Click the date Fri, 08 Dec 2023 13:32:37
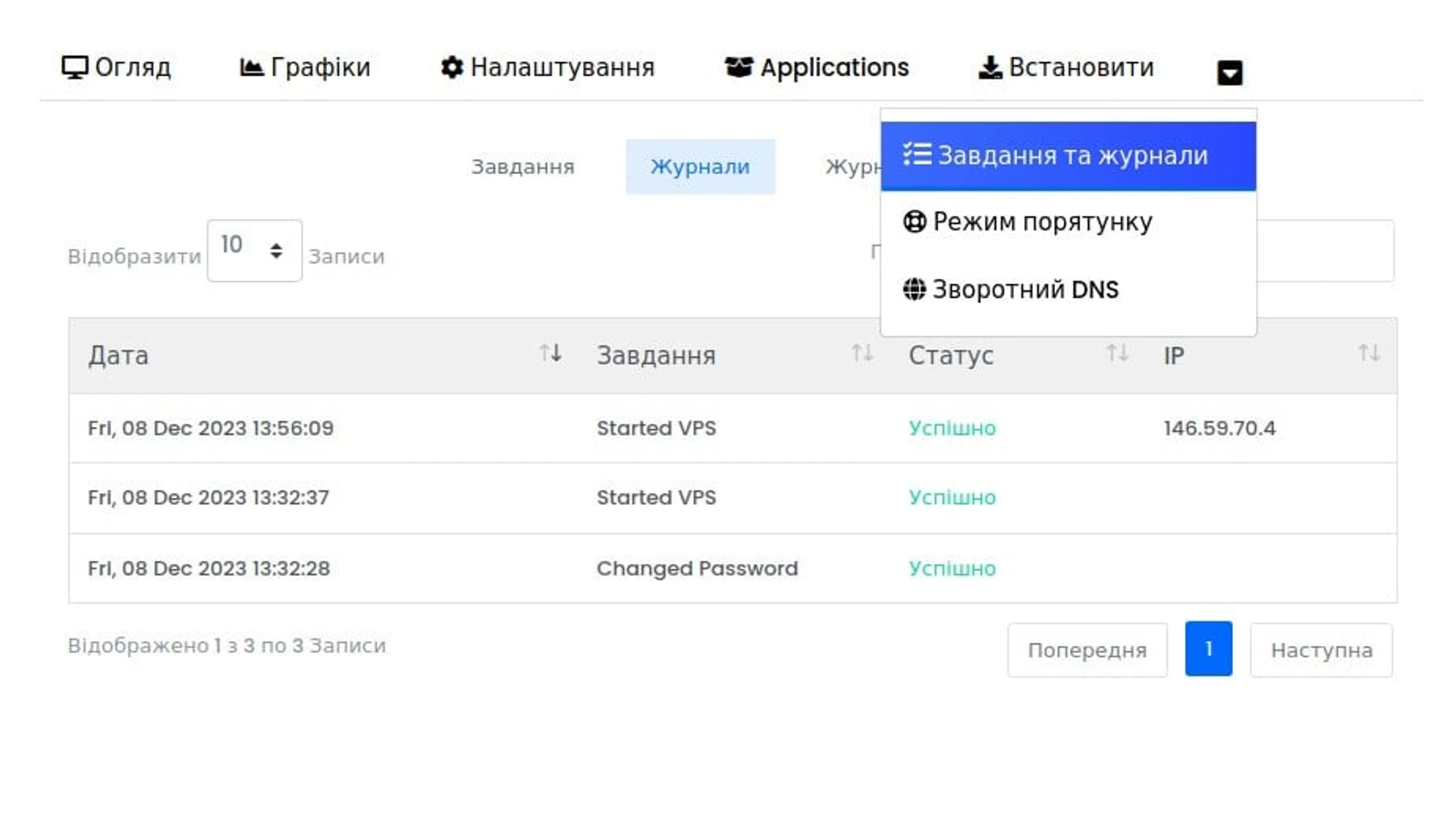 click(208, 498)
